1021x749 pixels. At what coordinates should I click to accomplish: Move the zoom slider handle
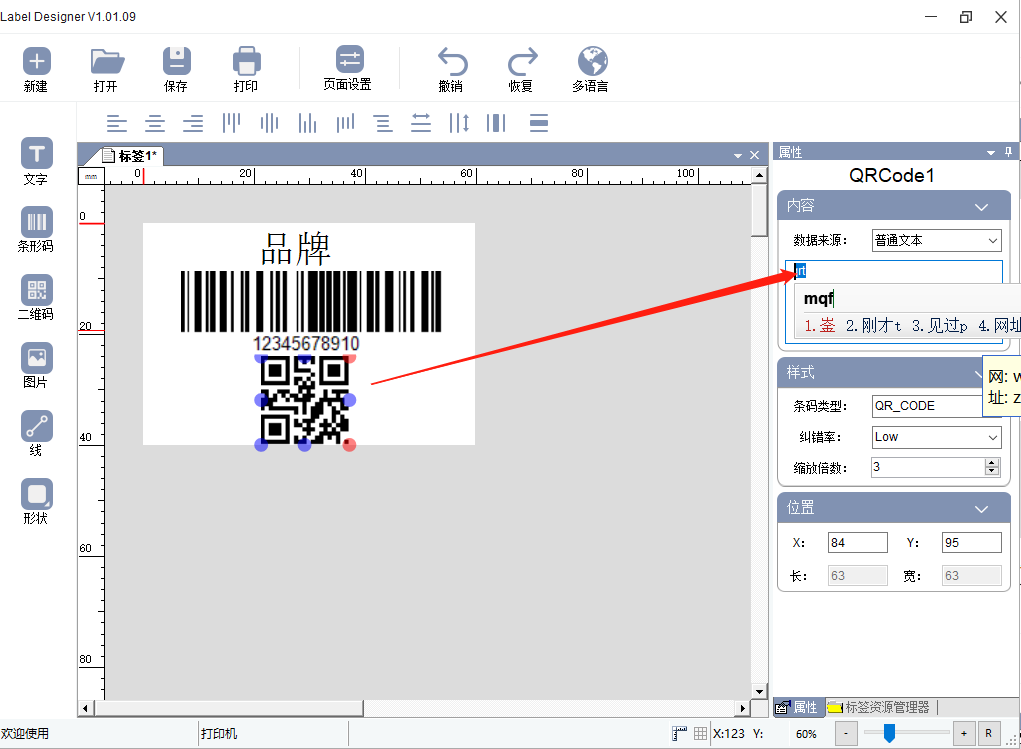coord(889,733)
